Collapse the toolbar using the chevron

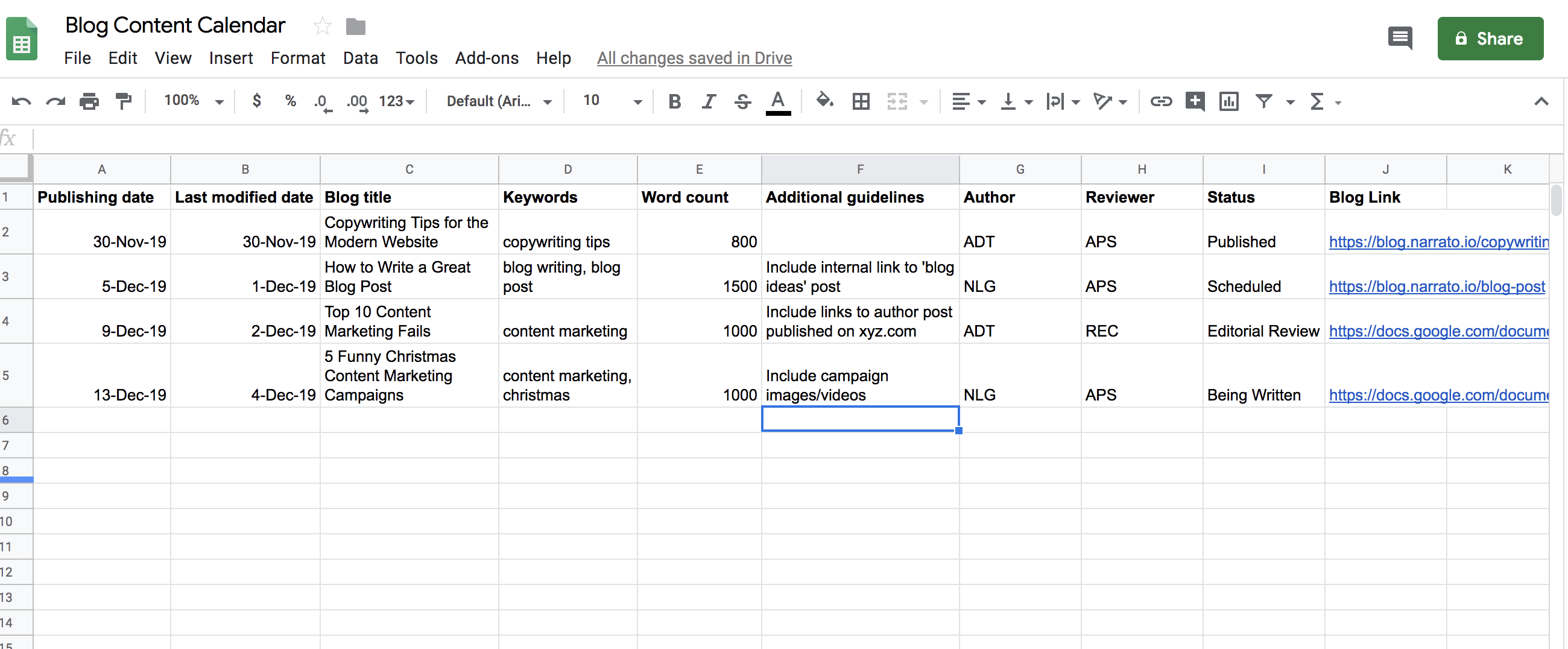[1541, 101]
